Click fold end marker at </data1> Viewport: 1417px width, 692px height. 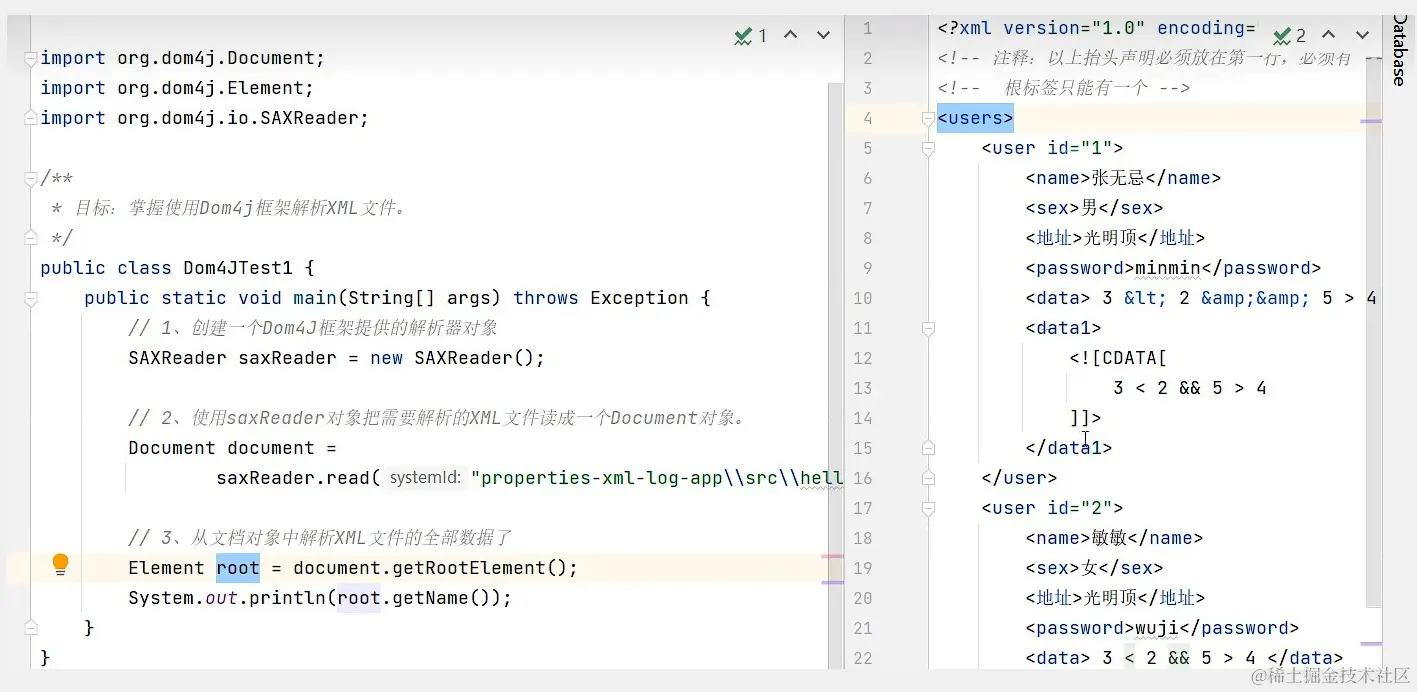pyautogui.click(x=928, y=448)
